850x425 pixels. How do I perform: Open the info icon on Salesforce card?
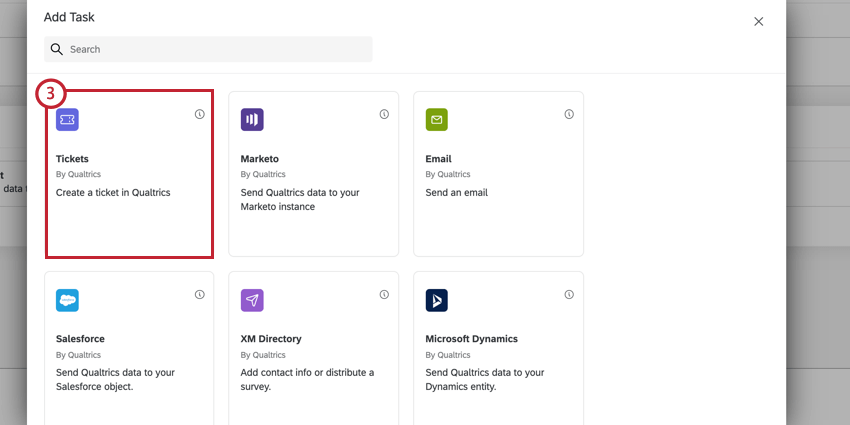[199, 294]
